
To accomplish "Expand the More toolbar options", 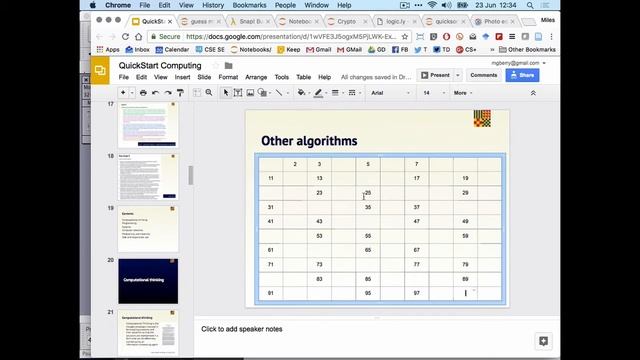I will 463,93.
